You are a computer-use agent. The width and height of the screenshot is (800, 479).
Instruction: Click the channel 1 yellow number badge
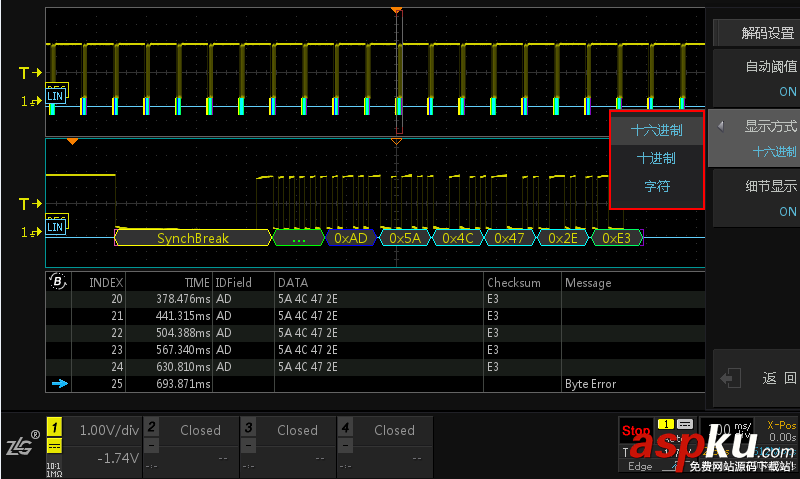54,426
